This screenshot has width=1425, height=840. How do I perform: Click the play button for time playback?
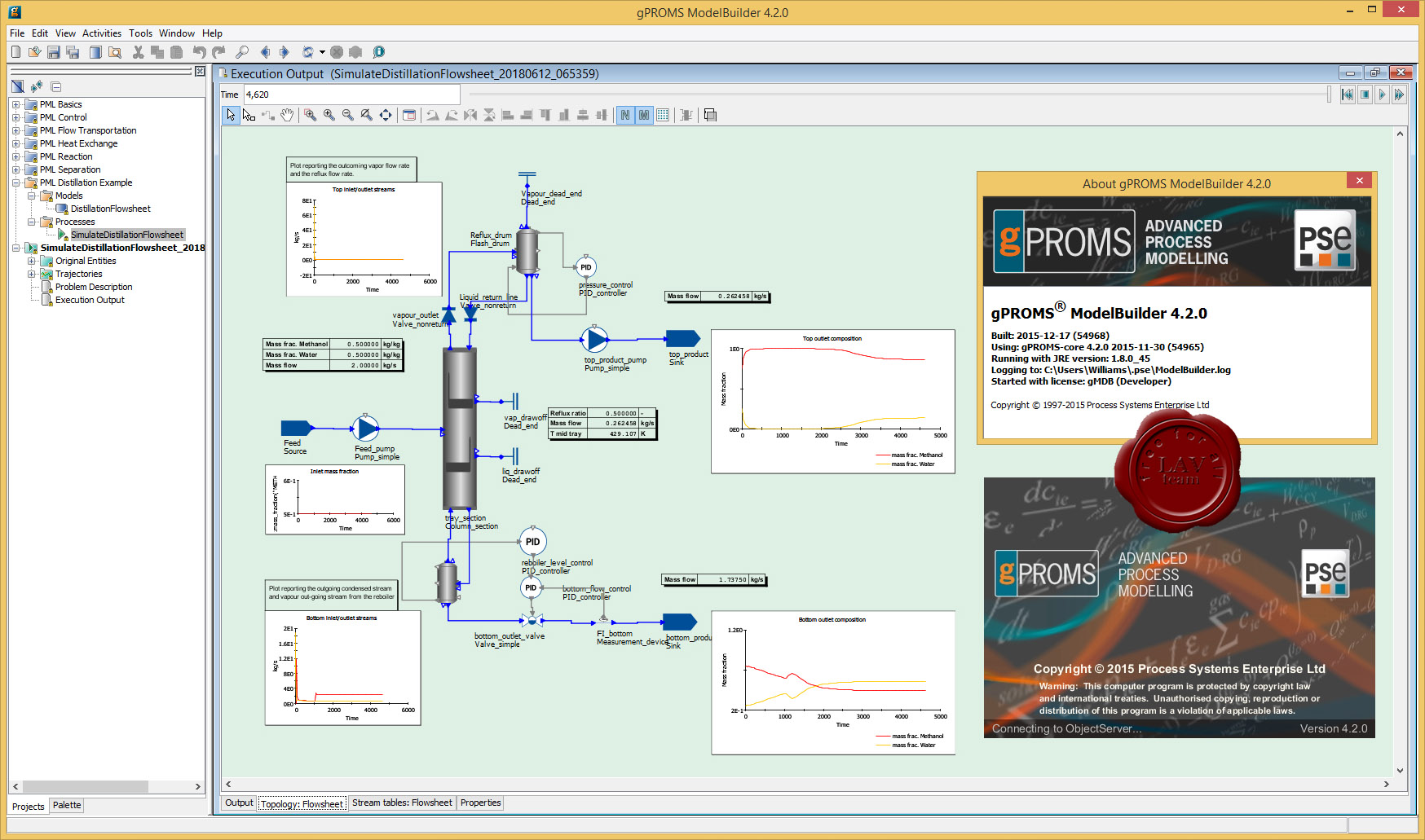(1382, 95)
